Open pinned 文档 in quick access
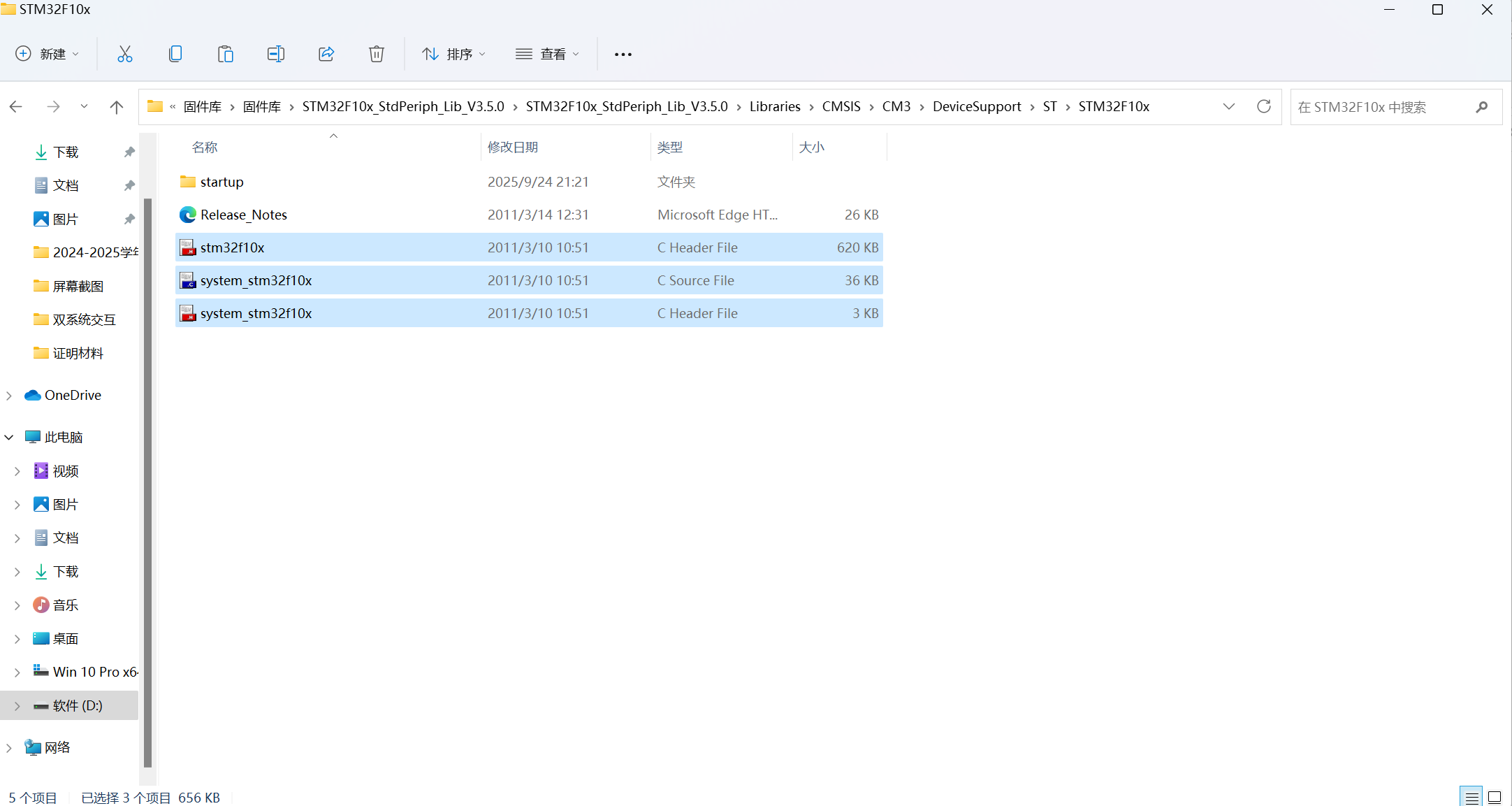The height and width of the screenshot is (806, 1512). (66, 185)
